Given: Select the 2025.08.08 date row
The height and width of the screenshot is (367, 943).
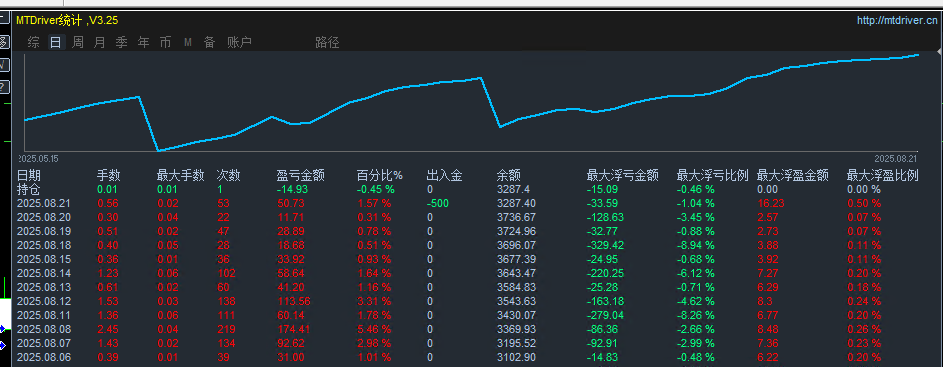Looking at the screenshot, I should click(45, 329).
